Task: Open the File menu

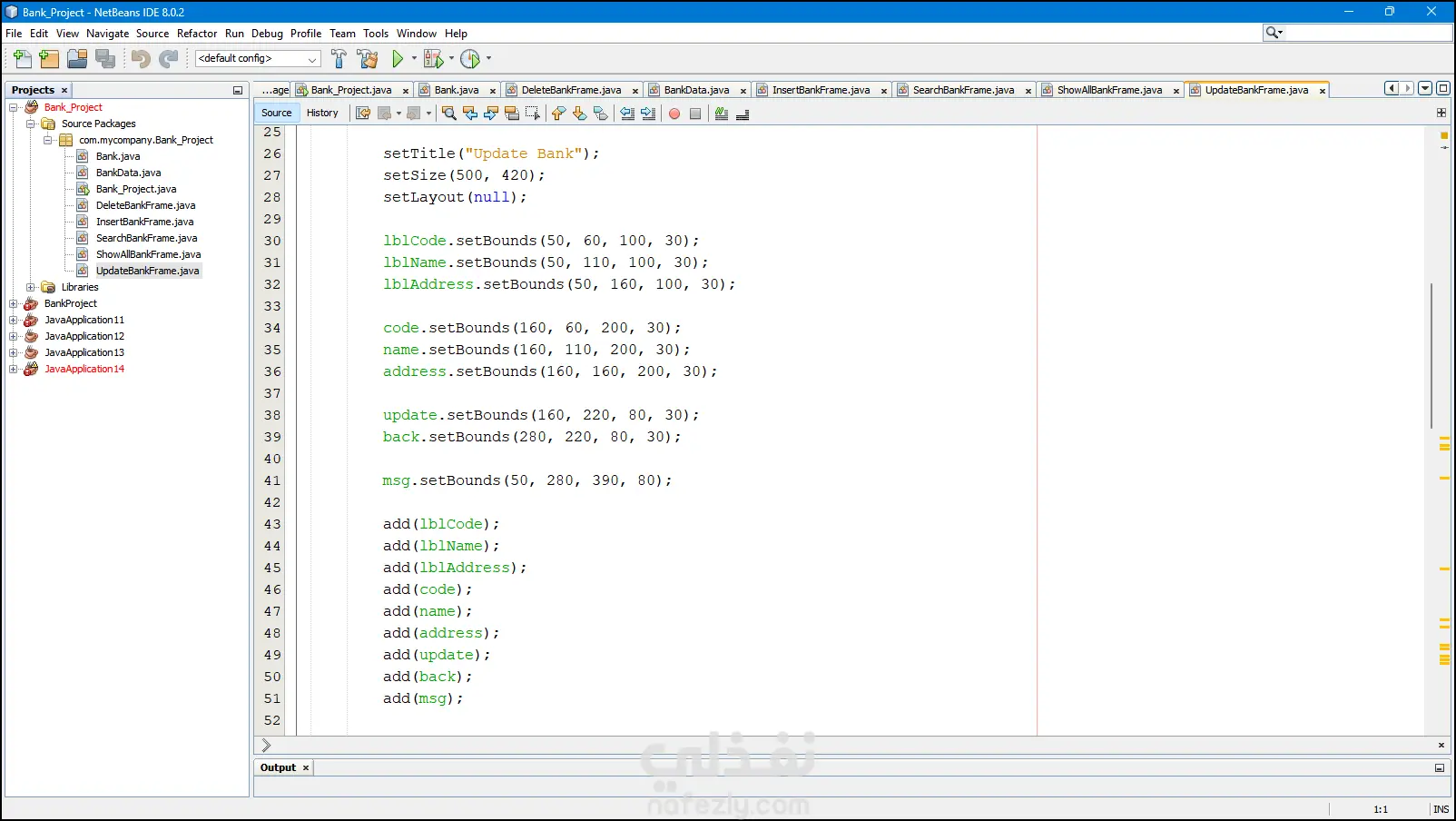Action: (x=14, y=34)
